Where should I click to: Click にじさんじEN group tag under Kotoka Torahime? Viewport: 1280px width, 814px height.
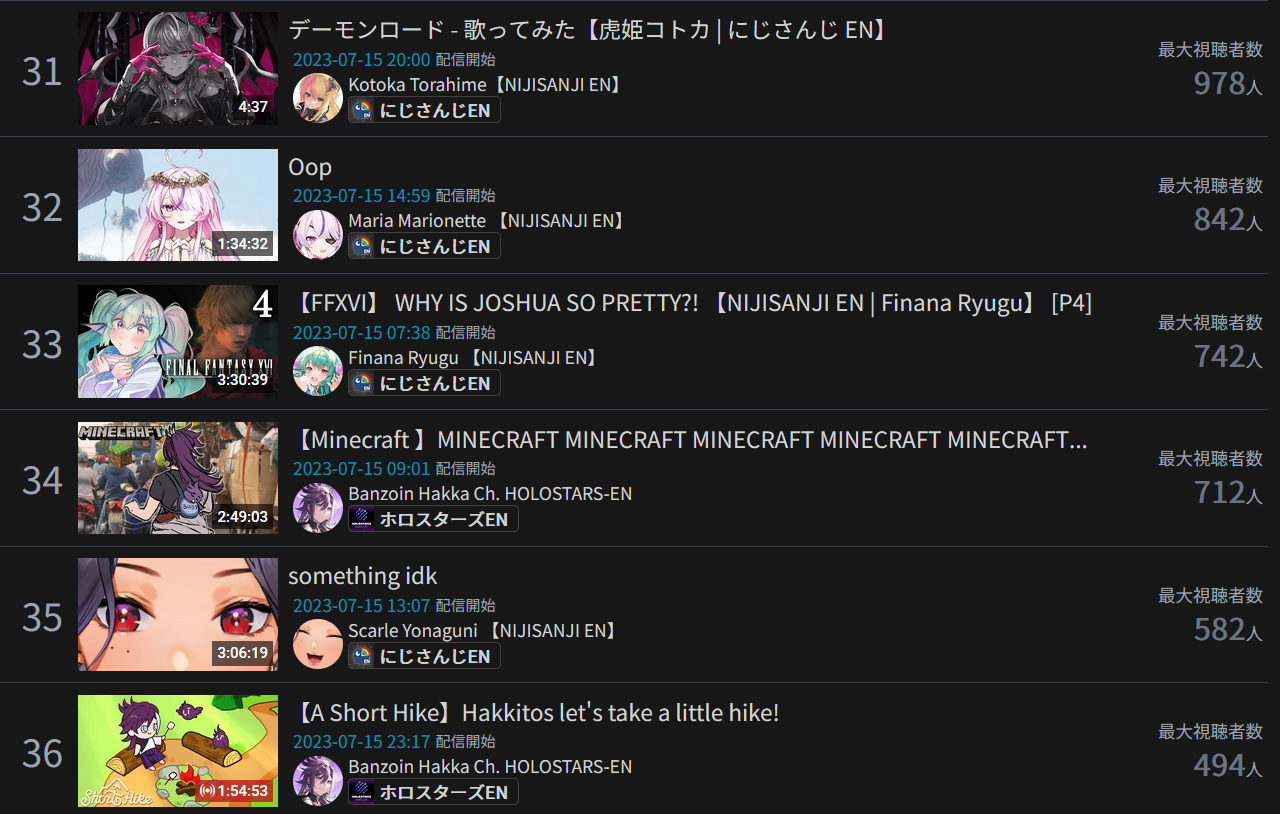(424, 110)
